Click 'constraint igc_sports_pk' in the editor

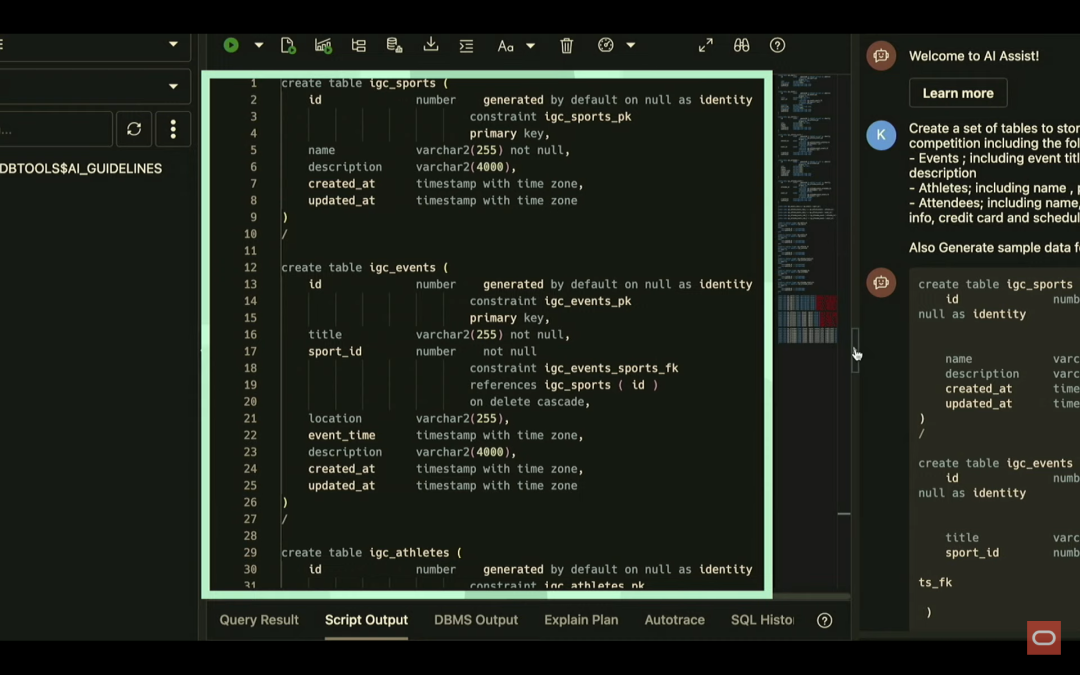click(550, 117)
